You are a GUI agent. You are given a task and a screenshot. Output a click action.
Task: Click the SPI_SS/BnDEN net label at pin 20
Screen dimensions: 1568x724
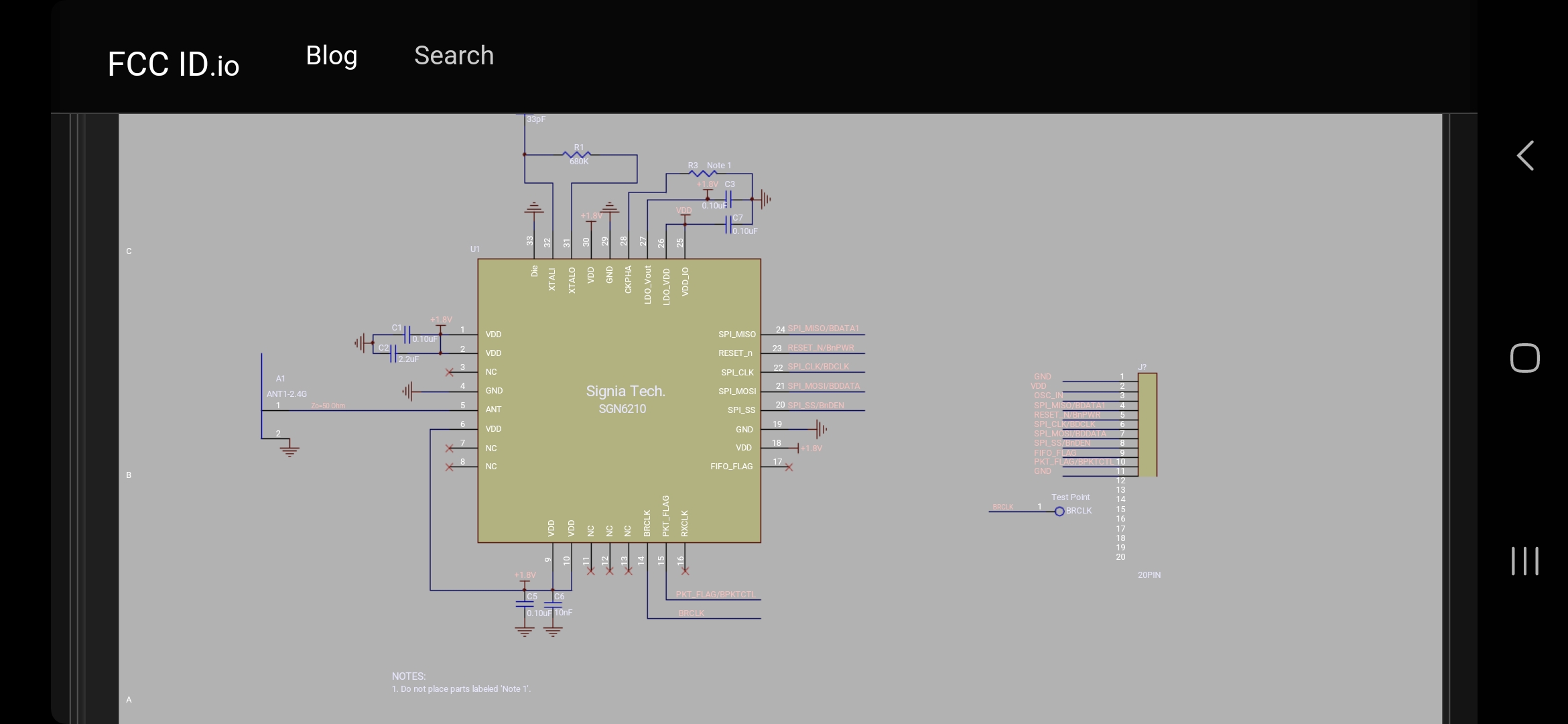[816, 406]
